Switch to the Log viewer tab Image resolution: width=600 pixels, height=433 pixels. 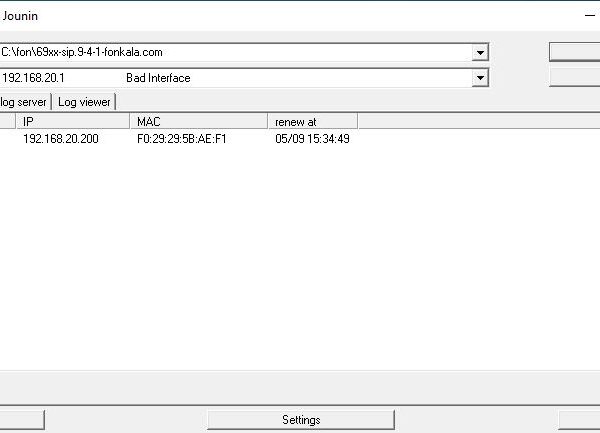click(84, 102)
